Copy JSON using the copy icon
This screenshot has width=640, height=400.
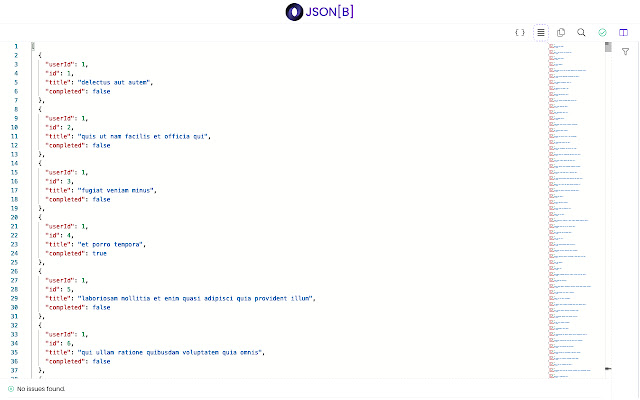[x=561, y=32]
